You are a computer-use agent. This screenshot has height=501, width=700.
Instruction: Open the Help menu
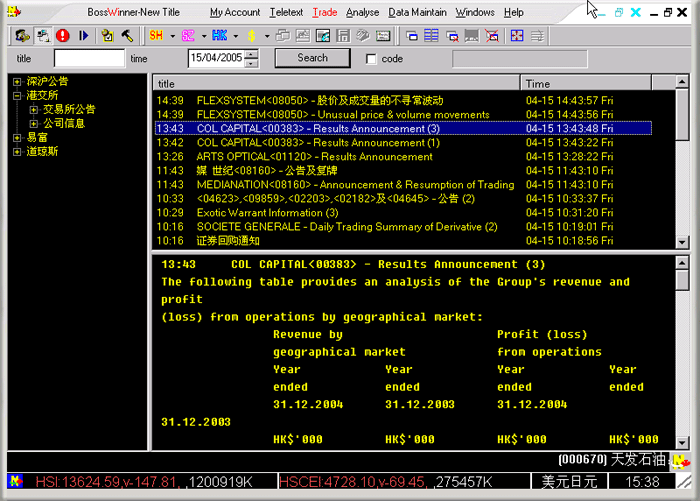pyautogui.click(x=514, y=13)
